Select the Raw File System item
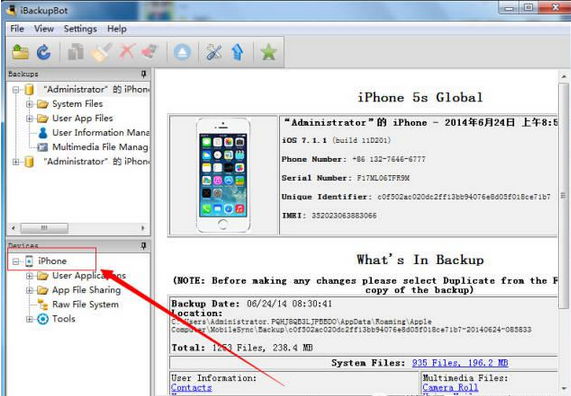The image size is (571, 396). point(86,305)
